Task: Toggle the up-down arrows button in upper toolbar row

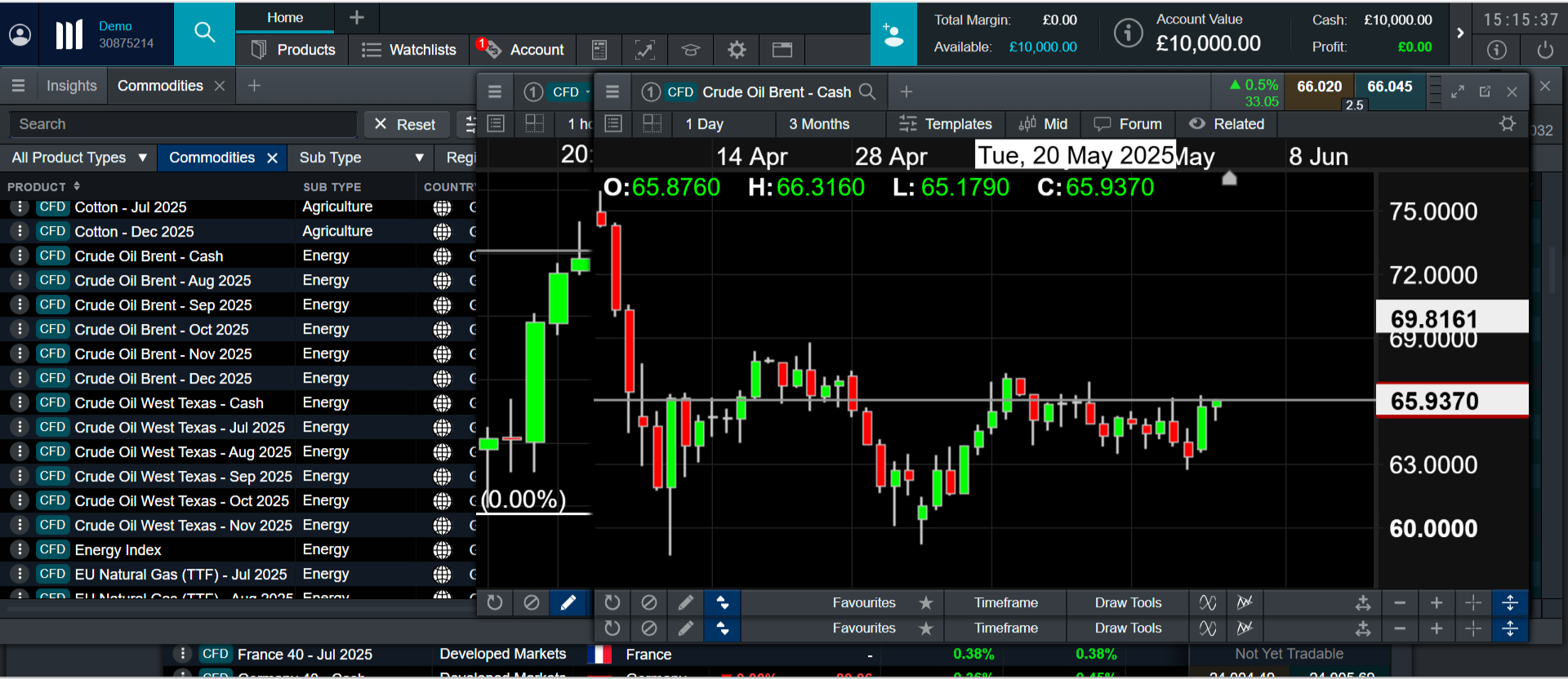Action: click(722, 602)
